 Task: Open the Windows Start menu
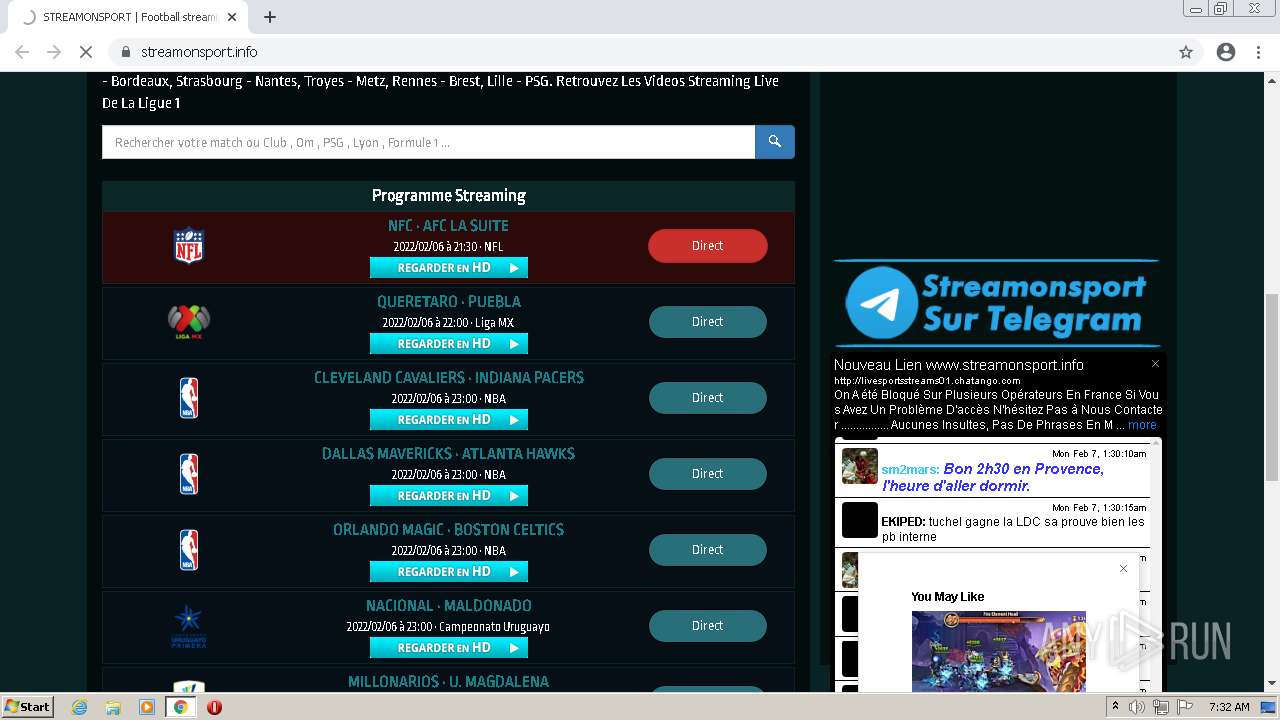point(27,707)
